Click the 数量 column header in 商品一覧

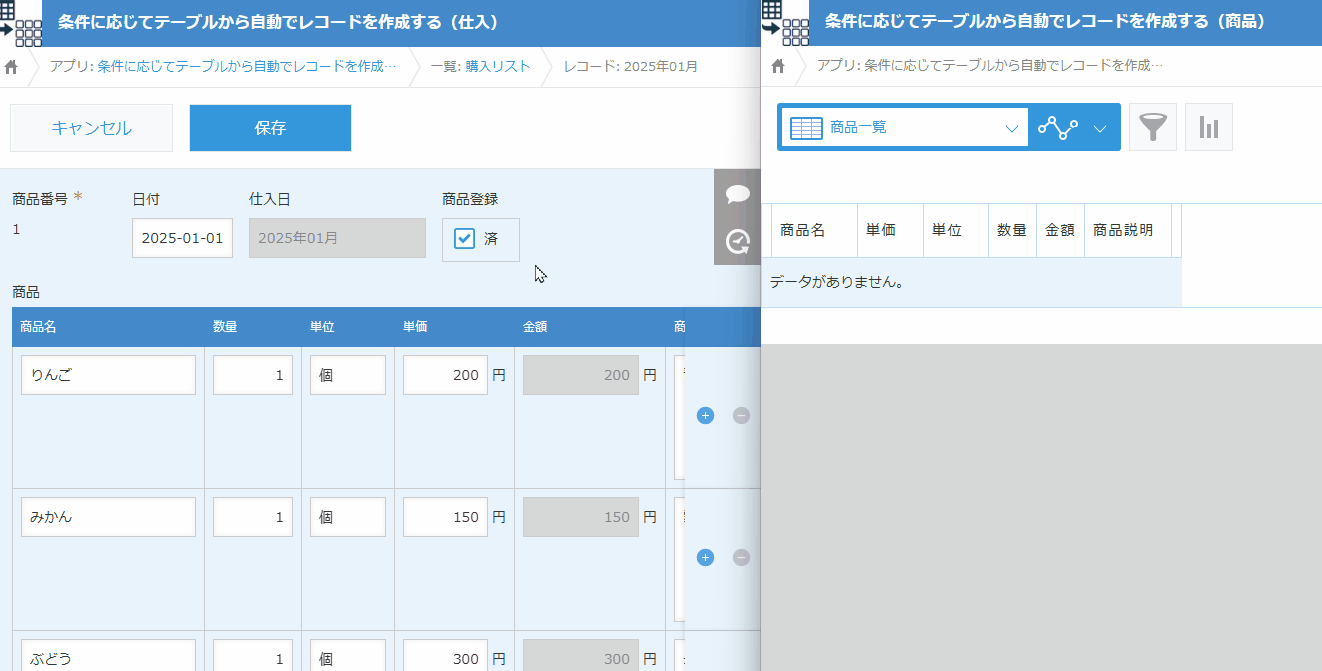point(1012,230)
